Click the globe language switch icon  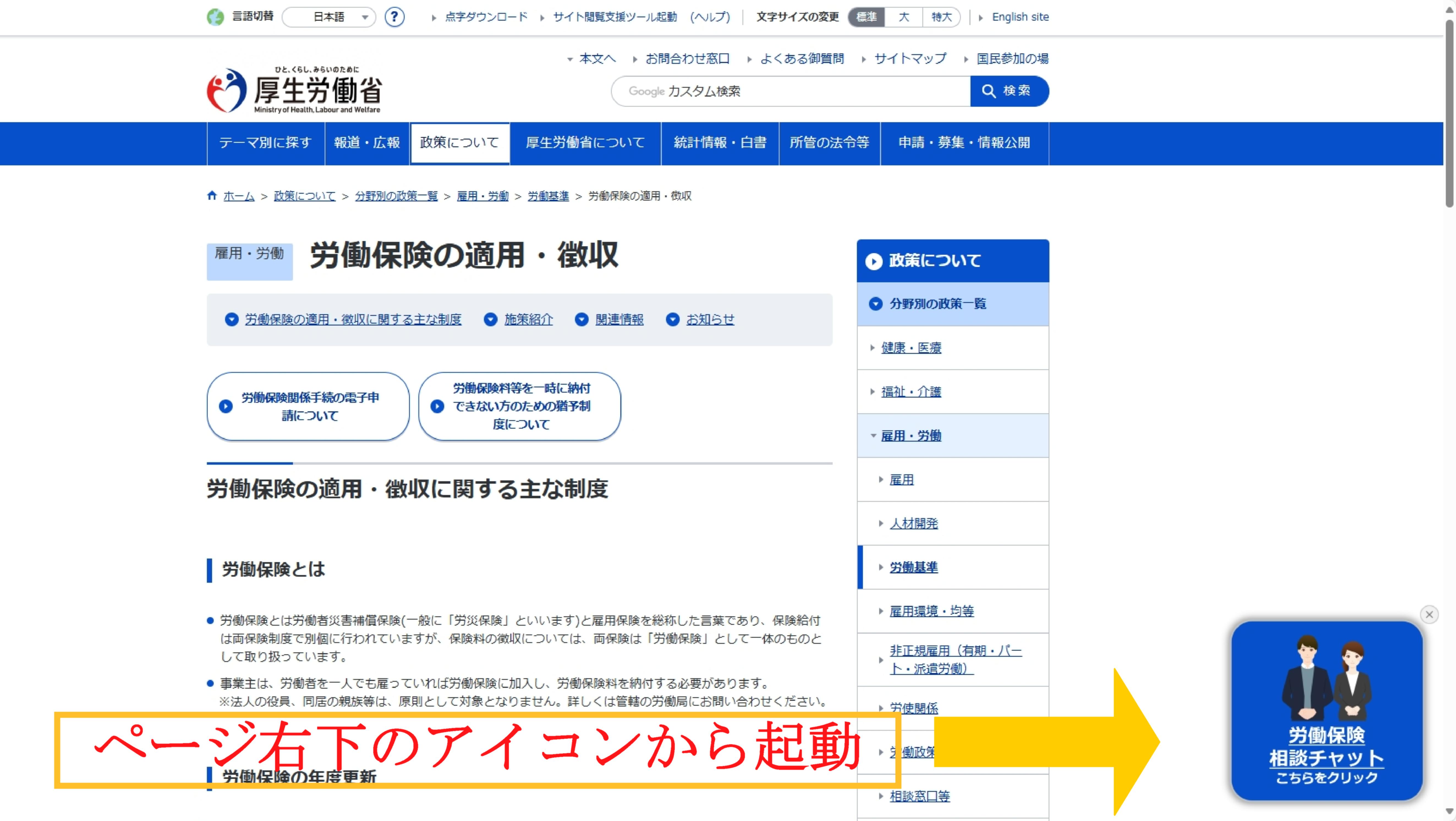215,17
